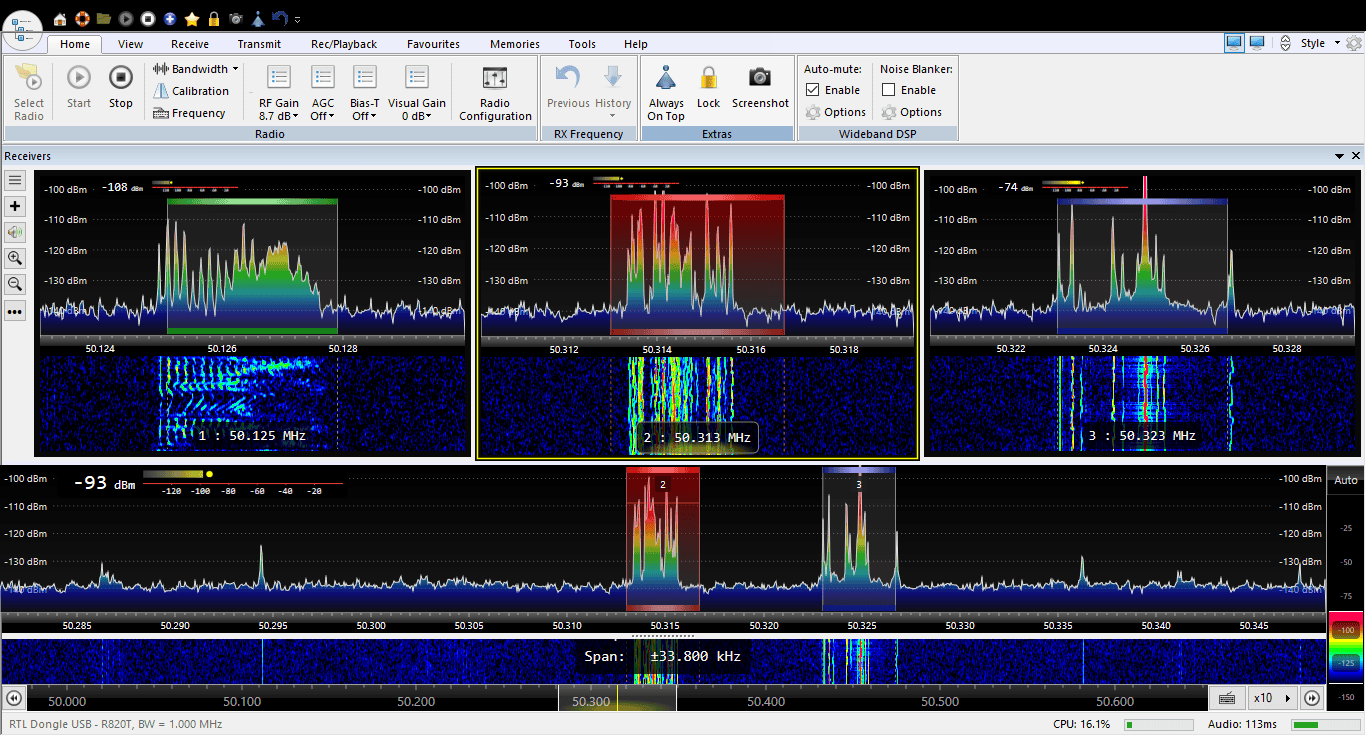1366x736 pixels.
Task: Switch to the Receive tab
Action: pyautogui.click(x=189, y=43)
